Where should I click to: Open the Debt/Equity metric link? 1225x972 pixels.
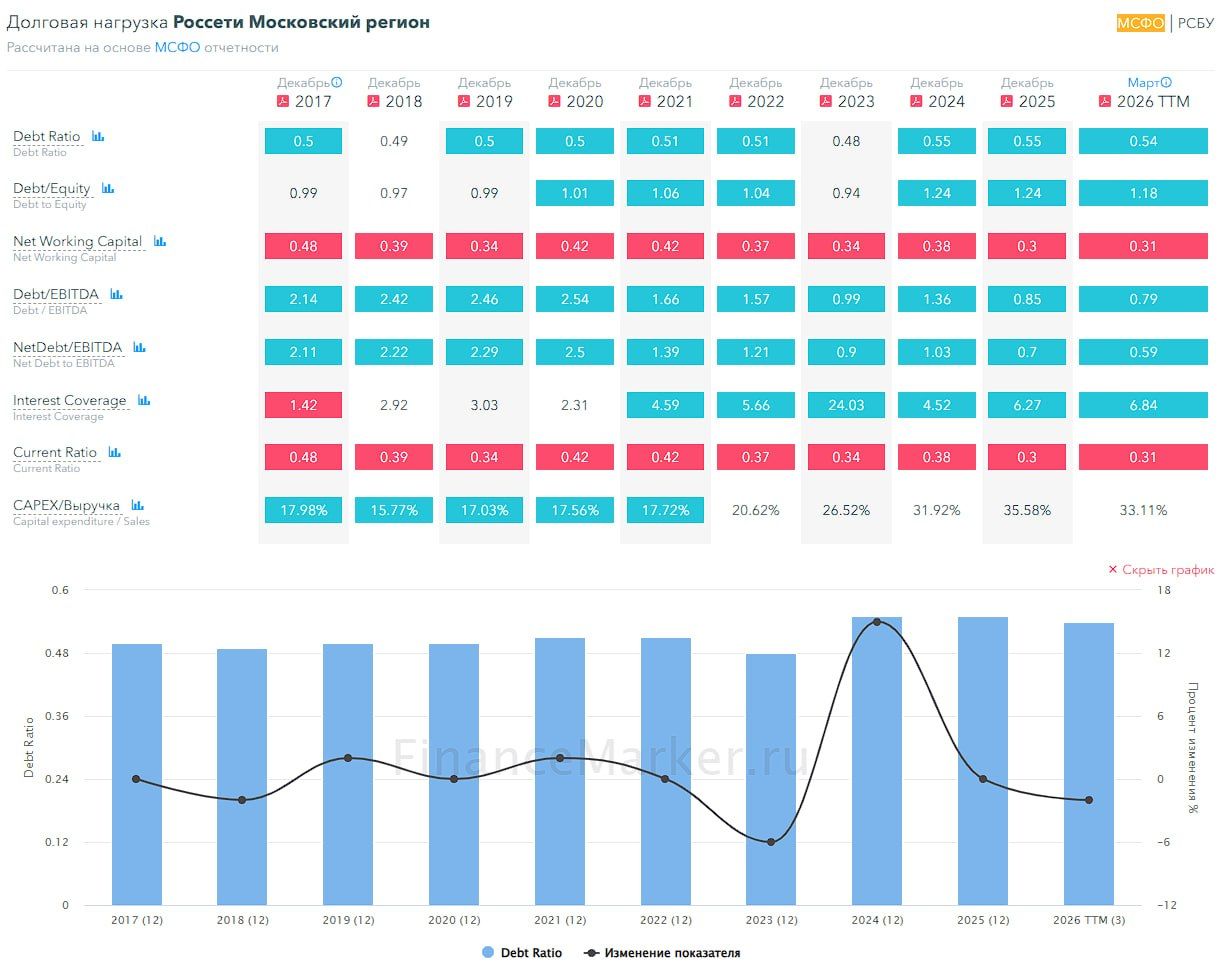(x=52, y=188)
